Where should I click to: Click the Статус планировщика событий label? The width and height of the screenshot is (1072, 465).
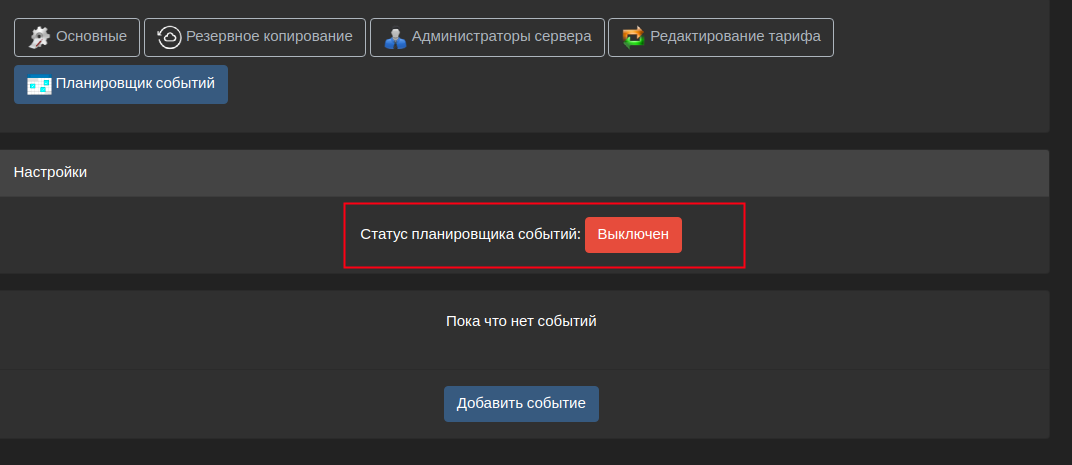pos(470,235)
